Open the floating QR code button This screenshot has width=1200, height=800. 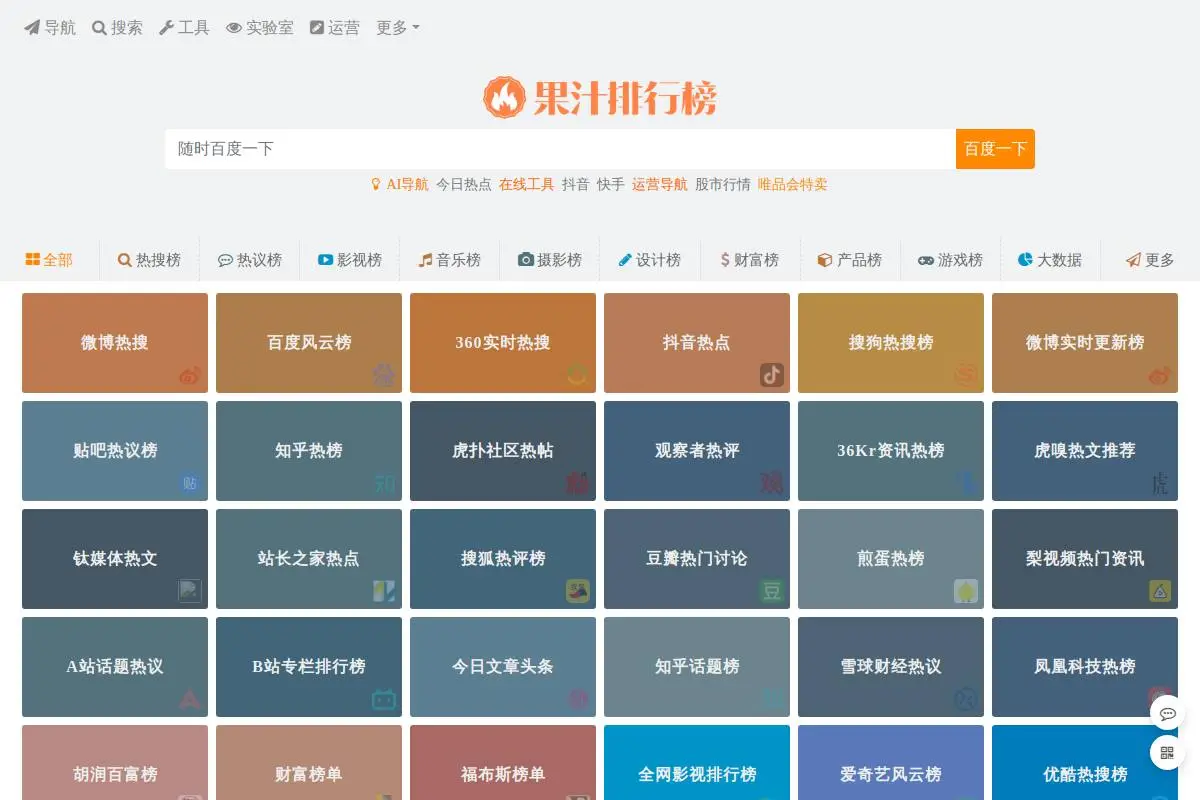pyautogui.click(x=1167, y=752)
